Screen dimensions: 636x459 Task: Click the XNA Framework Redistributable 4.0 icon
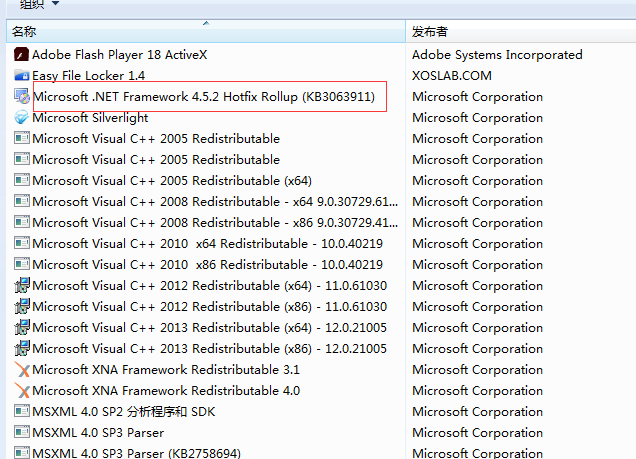pyautogui.click(x=21, y=391)
